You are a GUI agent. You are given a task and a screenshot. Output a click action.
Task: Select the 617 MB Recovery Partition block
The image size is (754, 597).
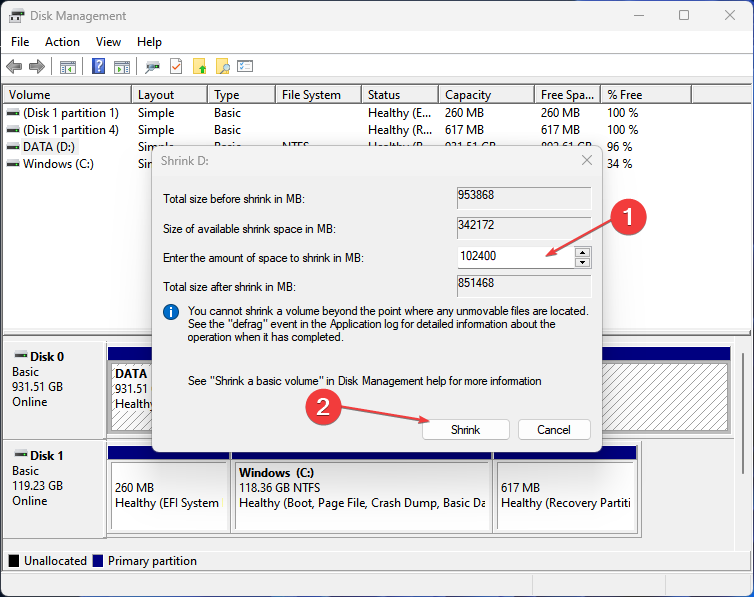click(566, 495)
